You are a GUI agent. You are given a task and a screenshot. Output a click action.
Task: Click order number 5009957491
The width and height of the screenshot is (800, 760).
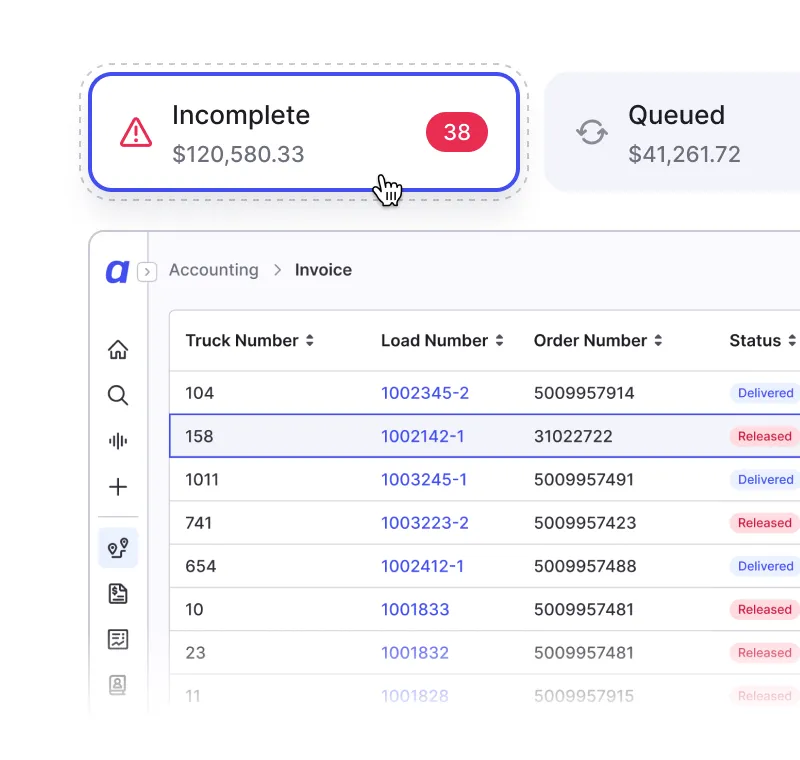[584, 479]
